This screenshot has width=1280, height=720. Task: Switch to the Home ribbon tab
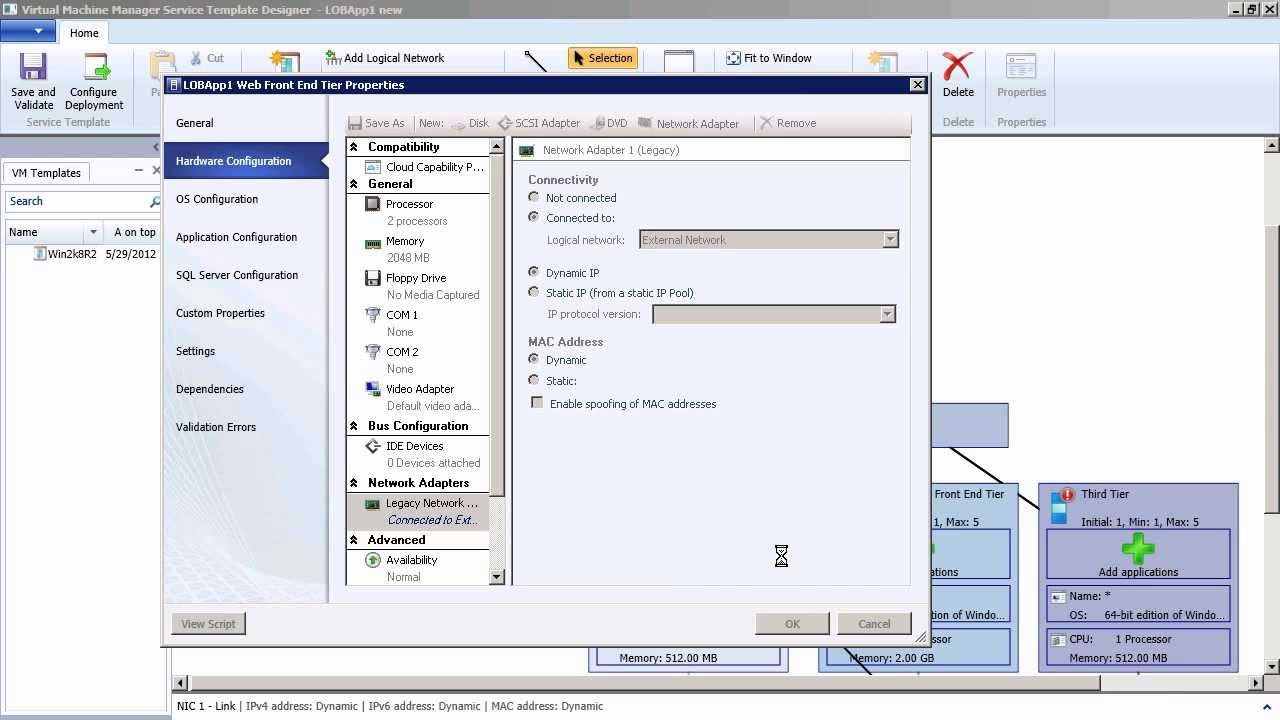coord(84,33)
